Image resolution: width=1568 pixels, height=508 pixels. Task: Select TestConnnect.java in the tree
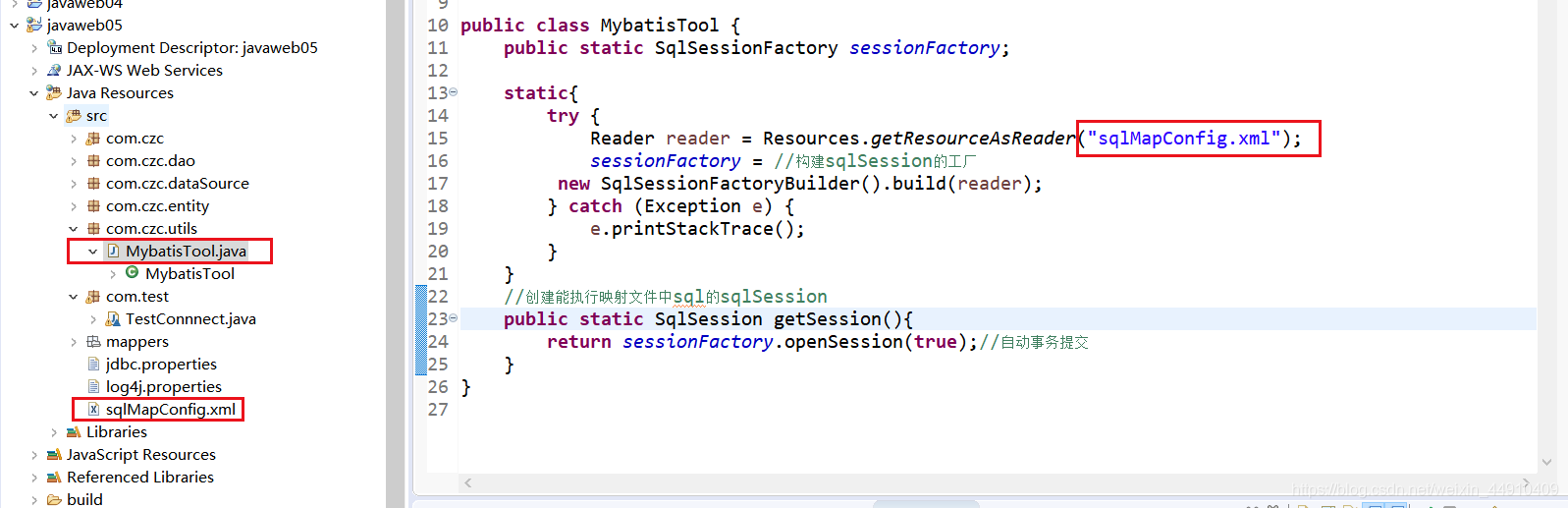coord(190,318)
